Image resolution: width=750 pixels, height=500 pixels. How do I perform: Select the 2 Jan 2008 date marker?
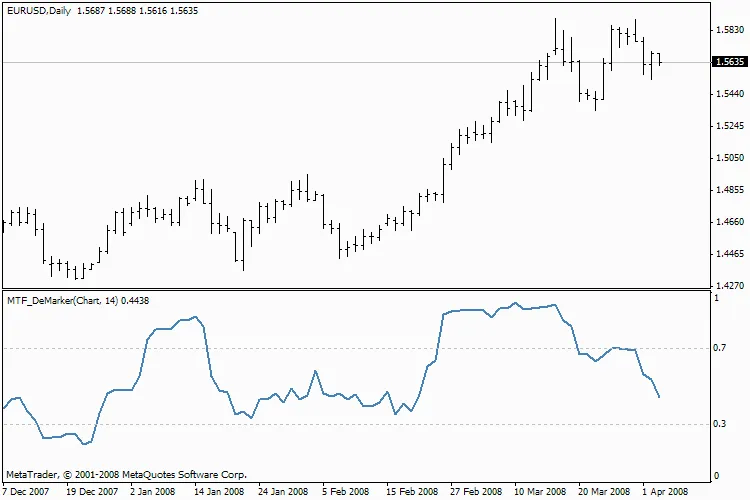pyautogui.click(x=155, y=492)
